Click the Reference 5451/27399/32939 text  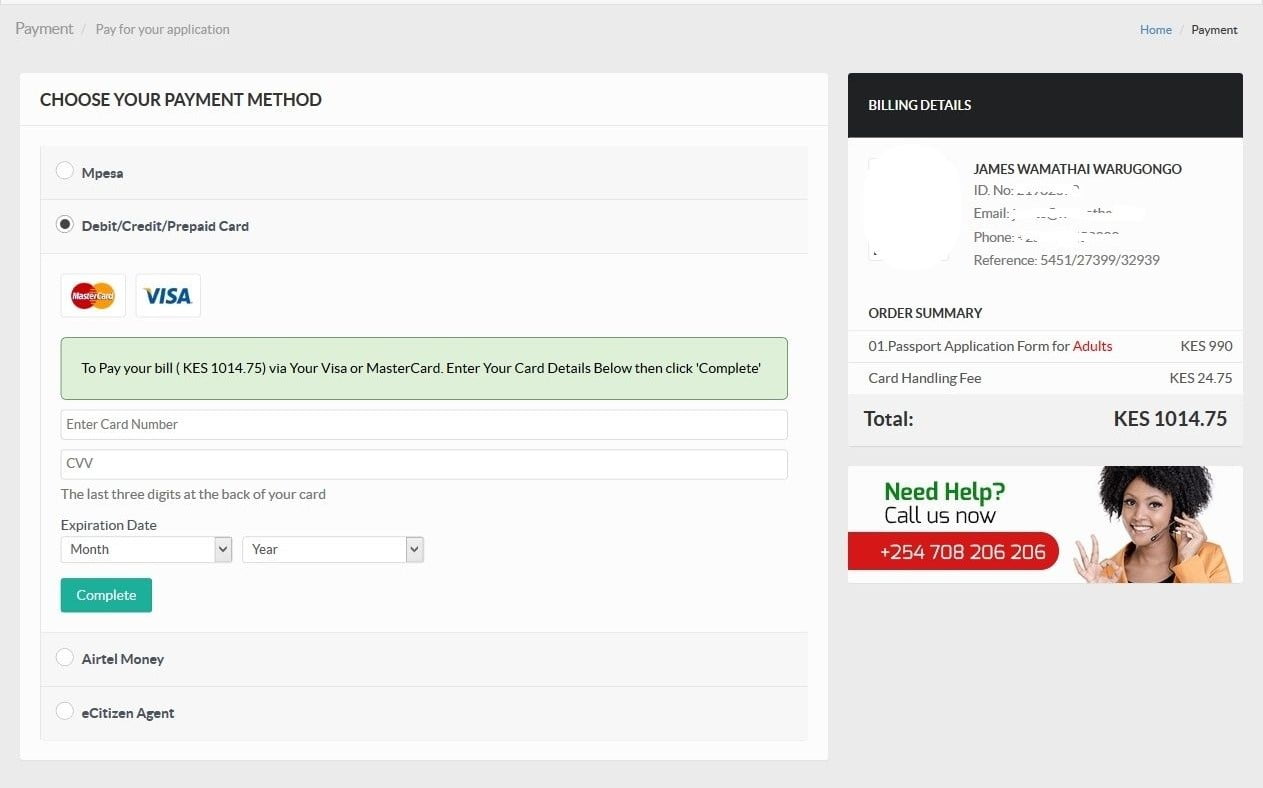tap(1066, 260)
